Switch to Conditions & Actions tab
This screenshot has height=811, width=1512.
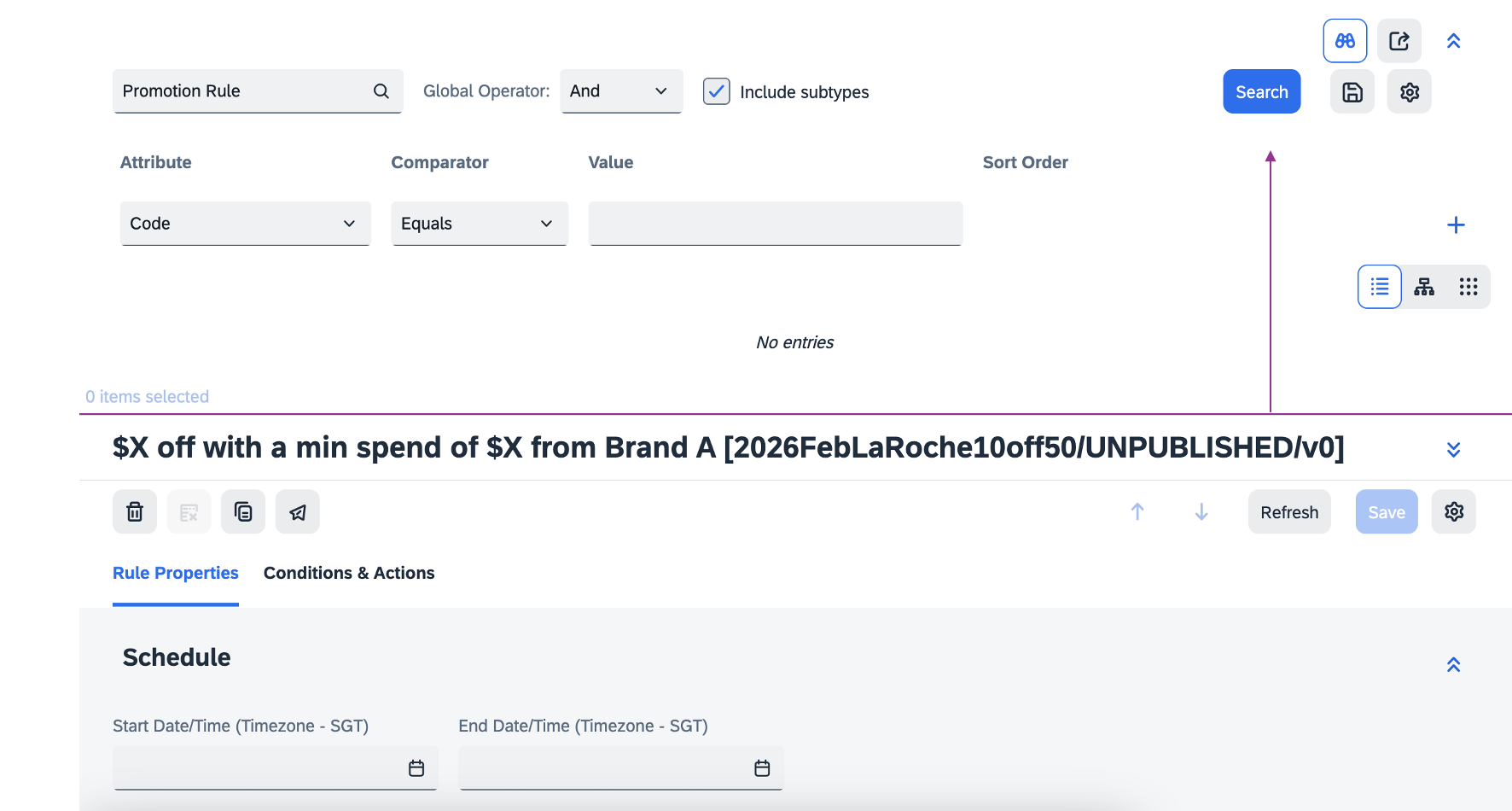coord(349,573)
